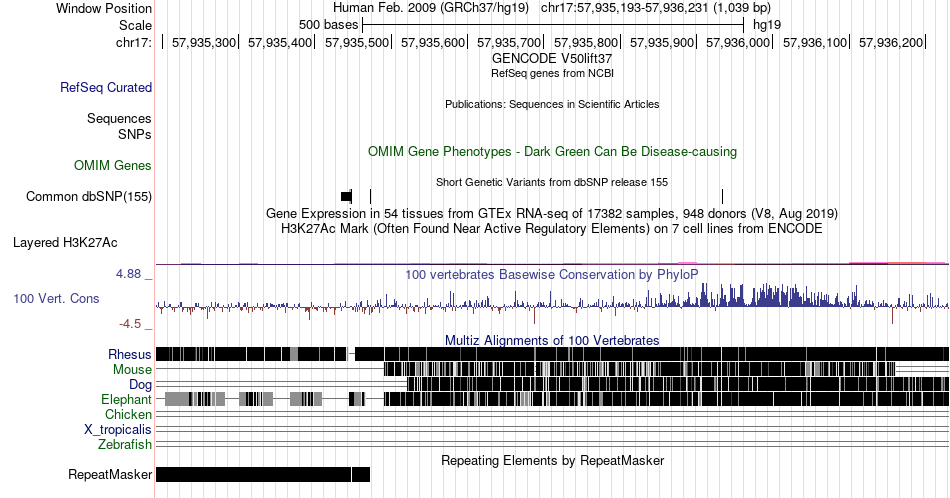Click the GTEx Gene Expression track title

click(552, 213)
